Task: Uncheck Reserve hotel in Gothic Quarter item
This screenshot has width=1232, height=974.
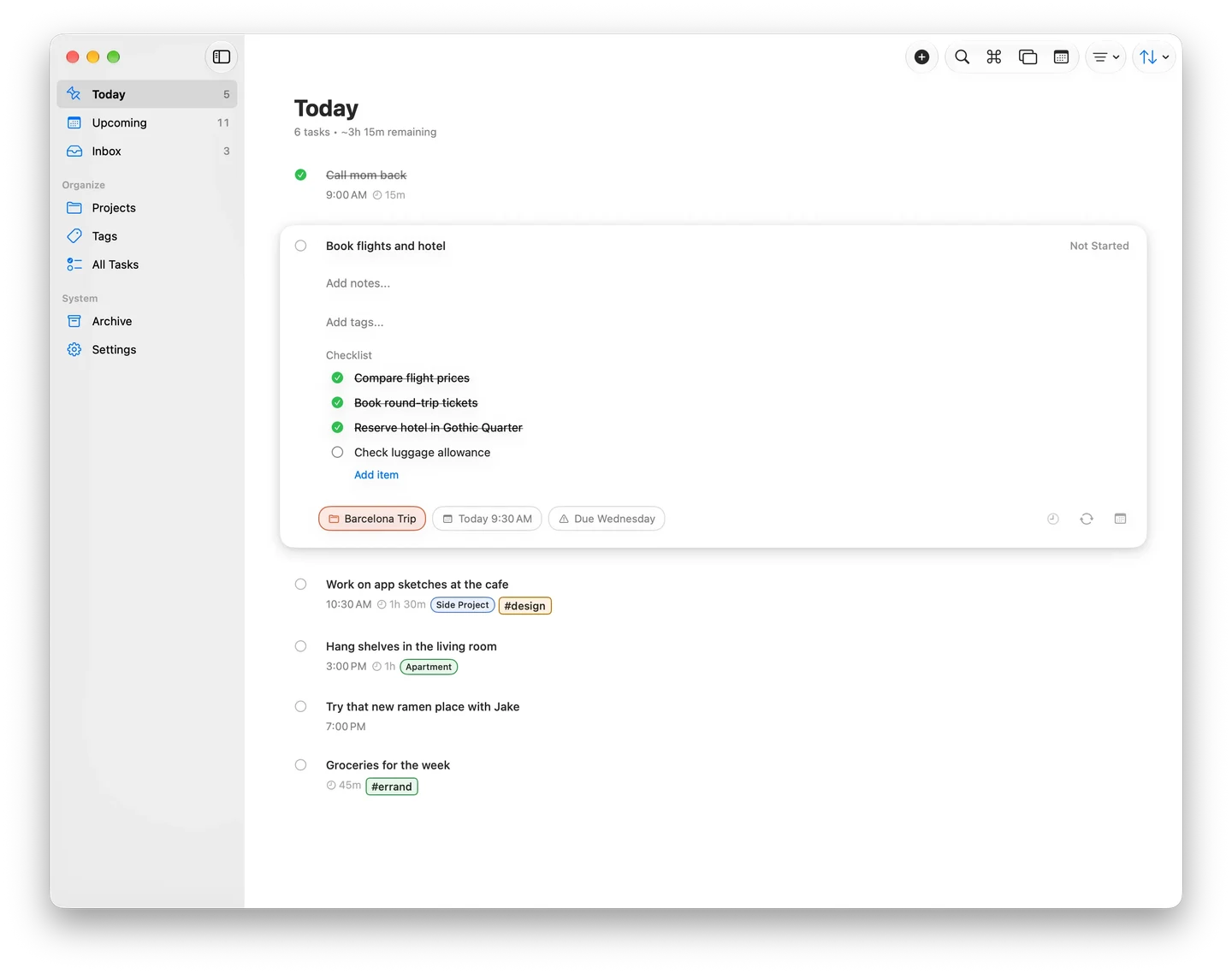Action: [x=337, y=427]
